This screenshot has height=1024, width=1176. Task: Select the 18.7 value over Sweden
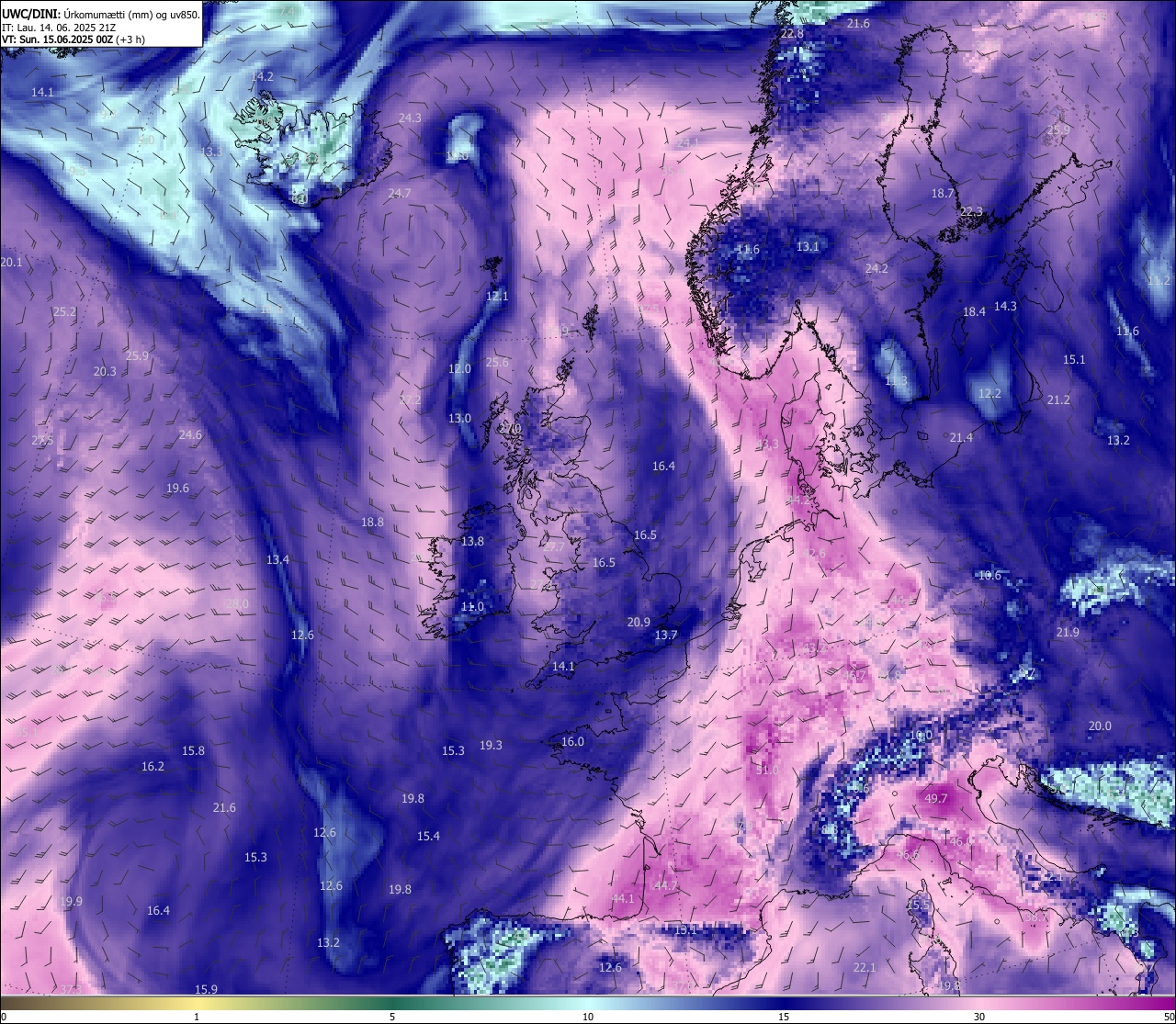pos(943,194)
